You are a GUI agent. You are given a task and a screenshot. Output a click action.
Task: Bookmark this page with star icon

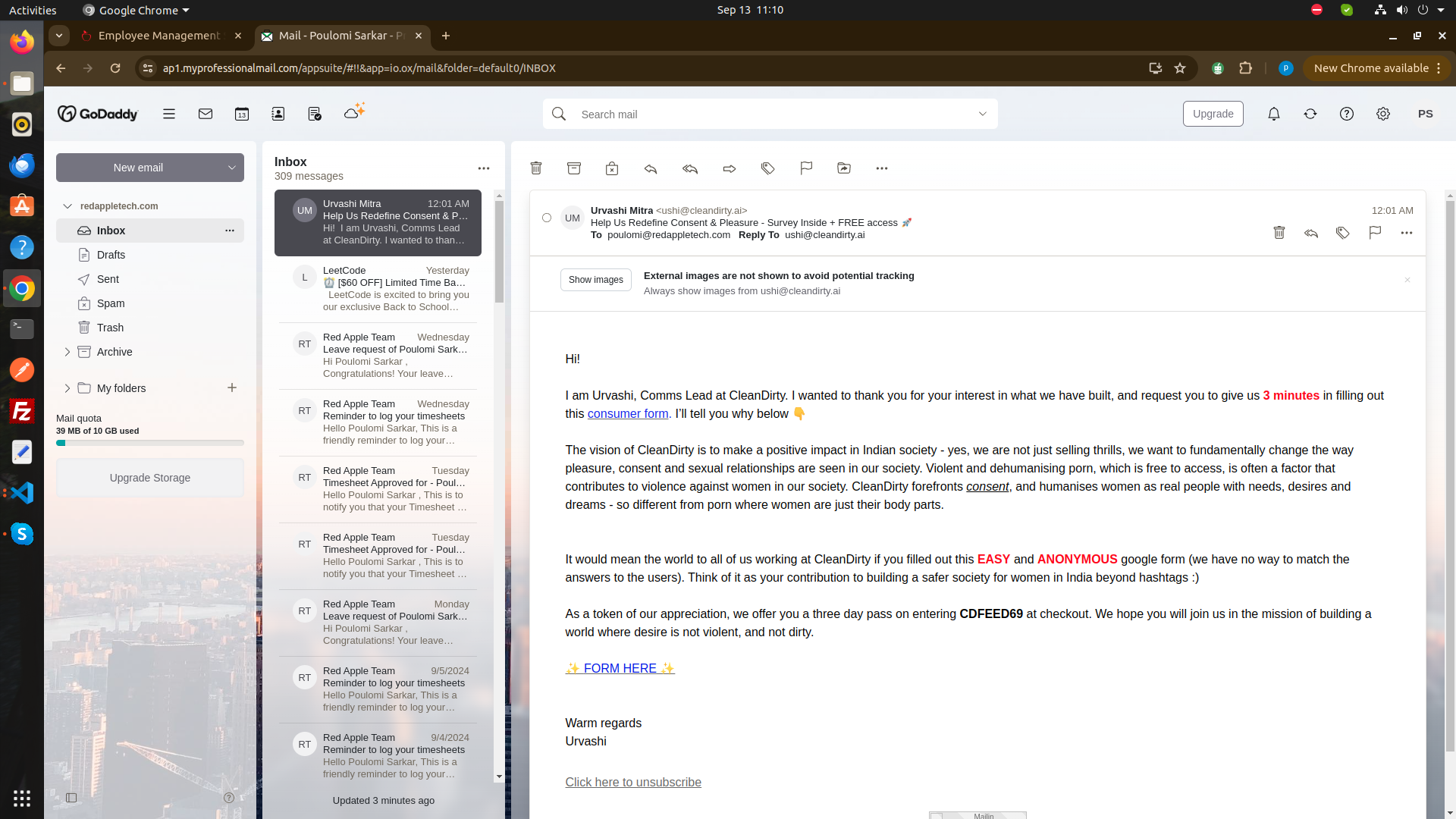pos(1180,68)
